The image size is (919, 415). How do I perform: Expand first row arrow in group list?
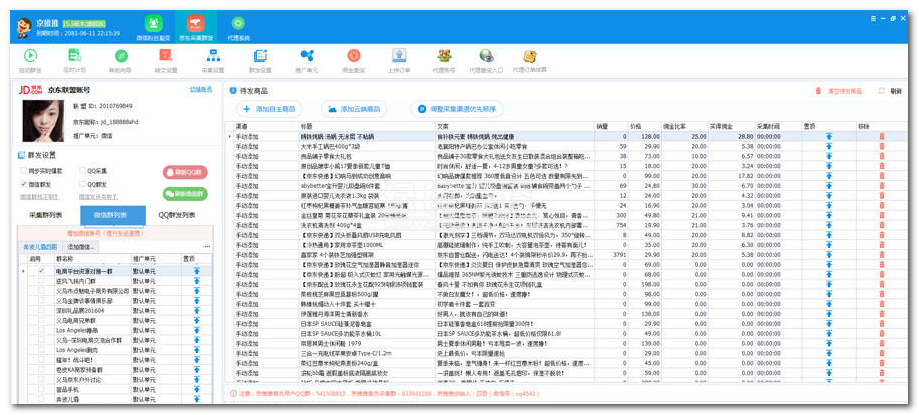pyautogui.click(x=26, y=270)
